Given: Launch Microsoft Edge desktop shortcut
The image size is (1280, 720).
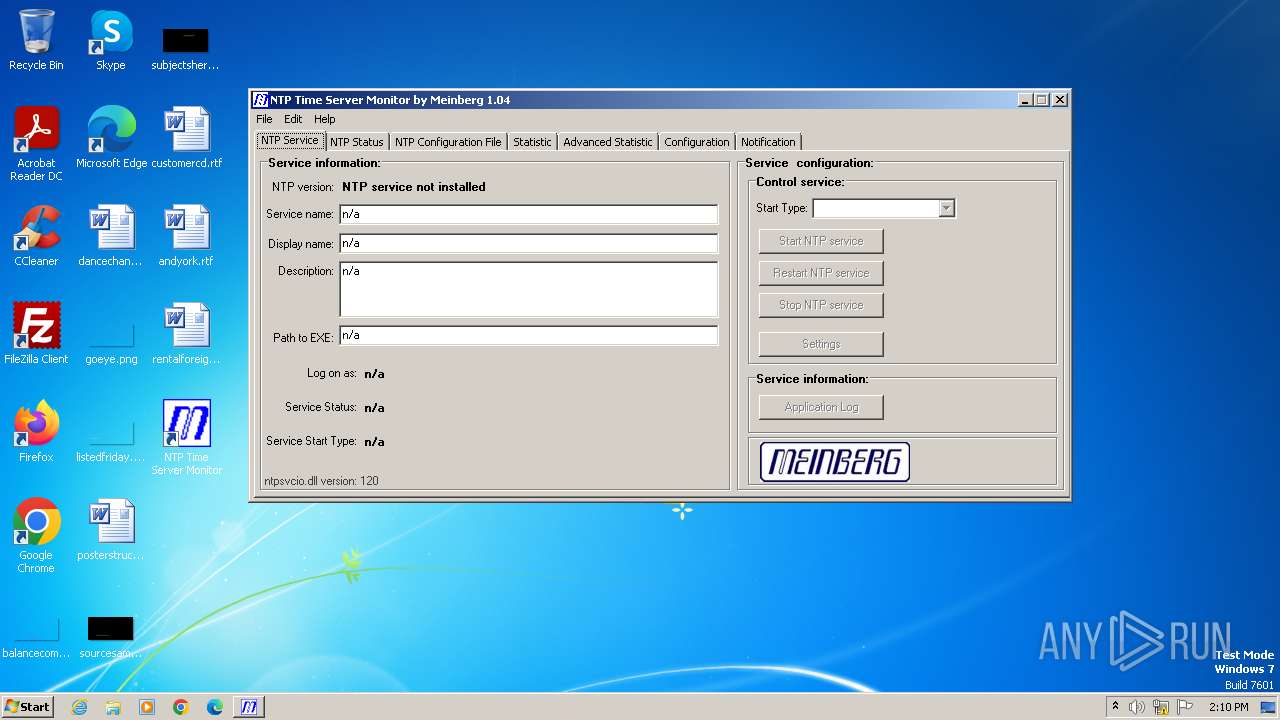Looking at the screenshot, I should click(x=111, y=138).
